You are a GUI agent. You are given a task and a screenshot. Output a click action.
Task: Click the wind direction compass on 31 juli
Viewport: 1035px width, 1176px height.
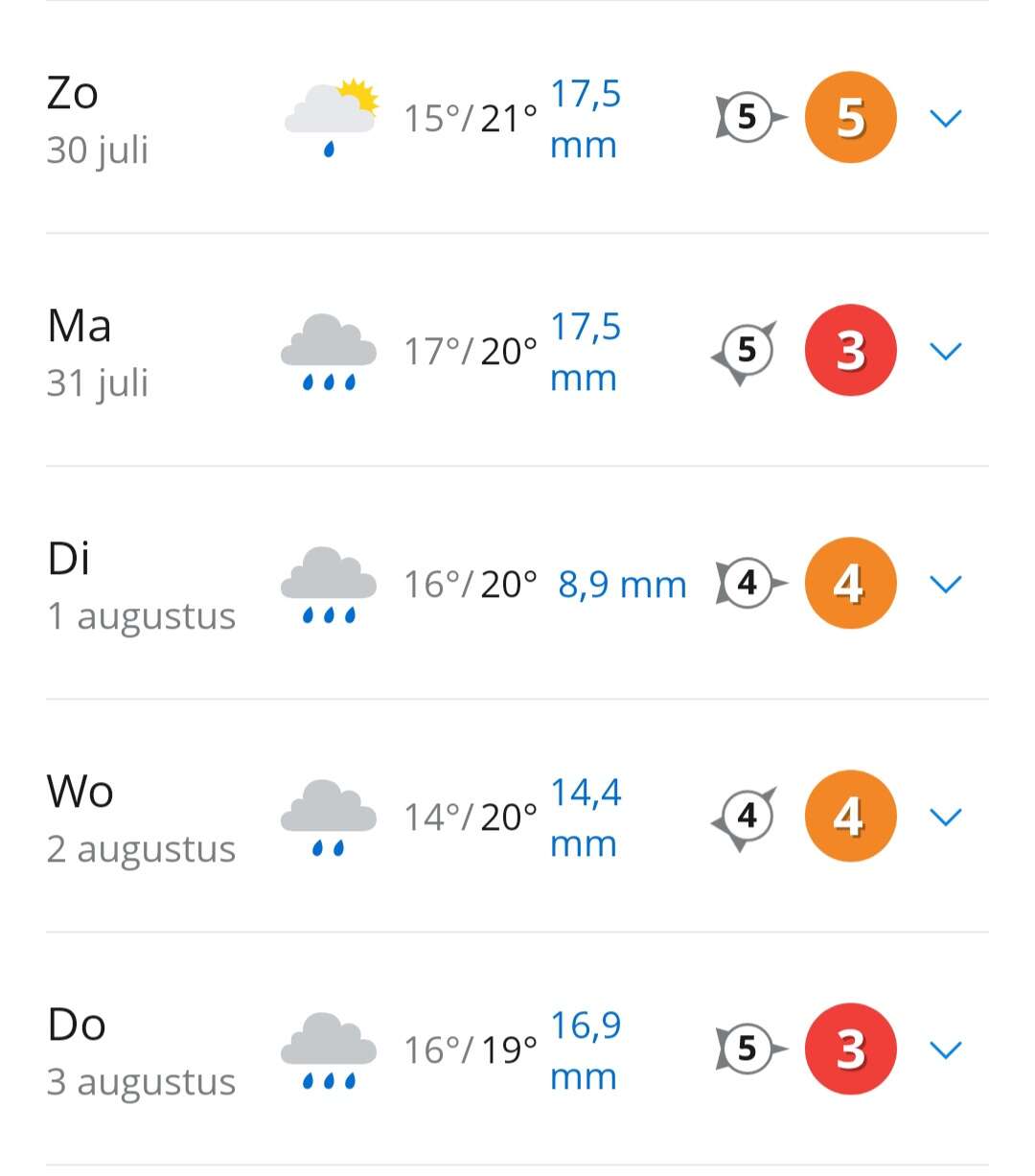(x=745, y=352)
